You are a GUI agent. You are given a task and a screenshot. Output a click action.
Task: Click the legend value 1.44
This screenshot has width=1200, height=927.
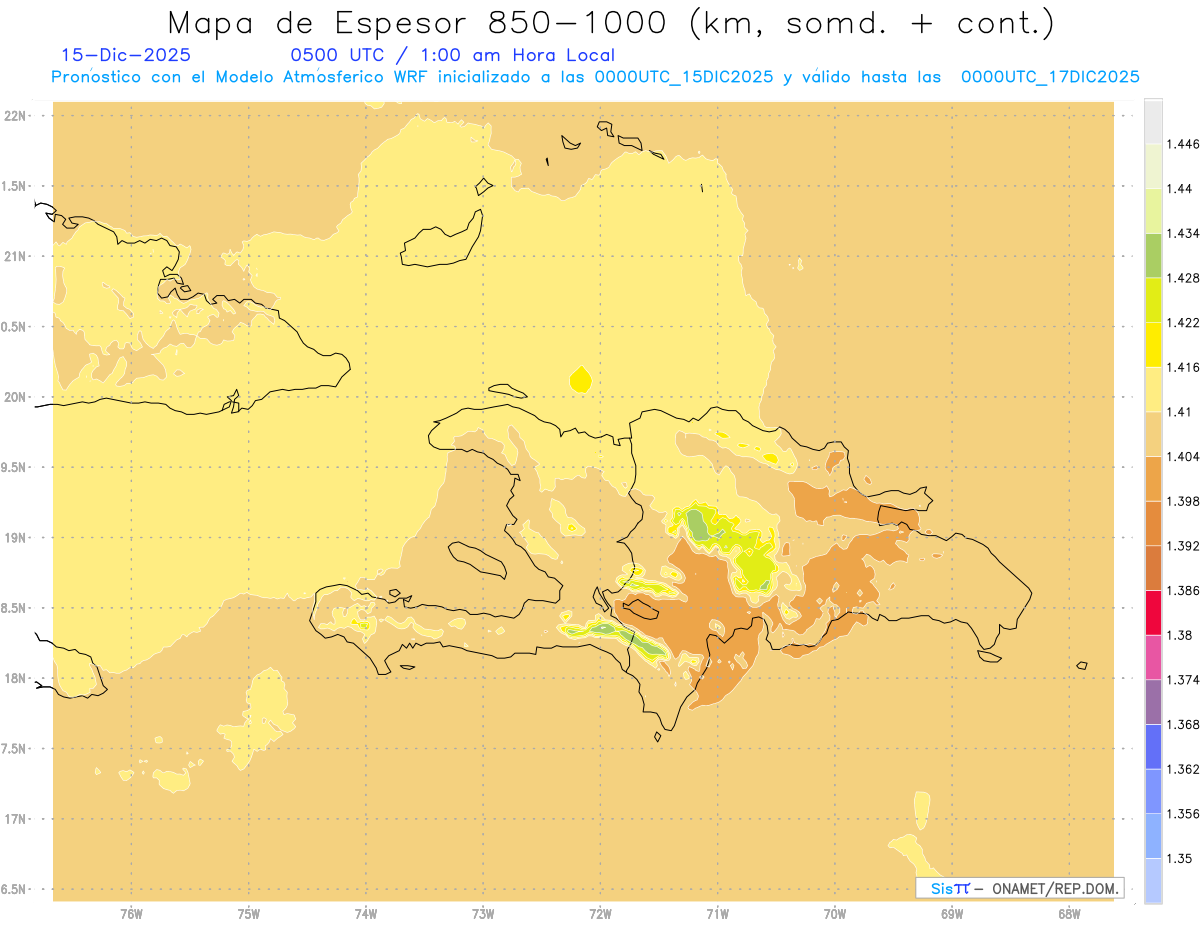[x=1179, y=189]
